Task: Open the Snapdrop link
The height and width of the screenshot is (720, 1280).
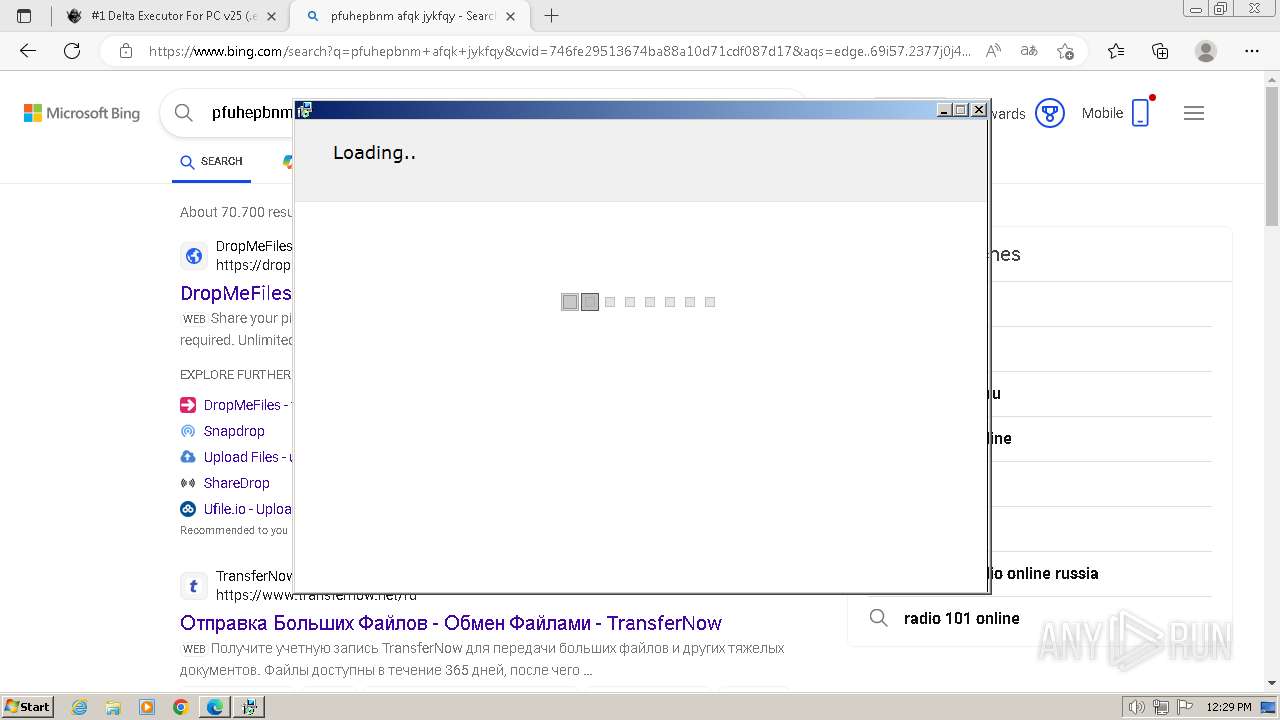Action: pyautogui.click(x=234, y=431)
